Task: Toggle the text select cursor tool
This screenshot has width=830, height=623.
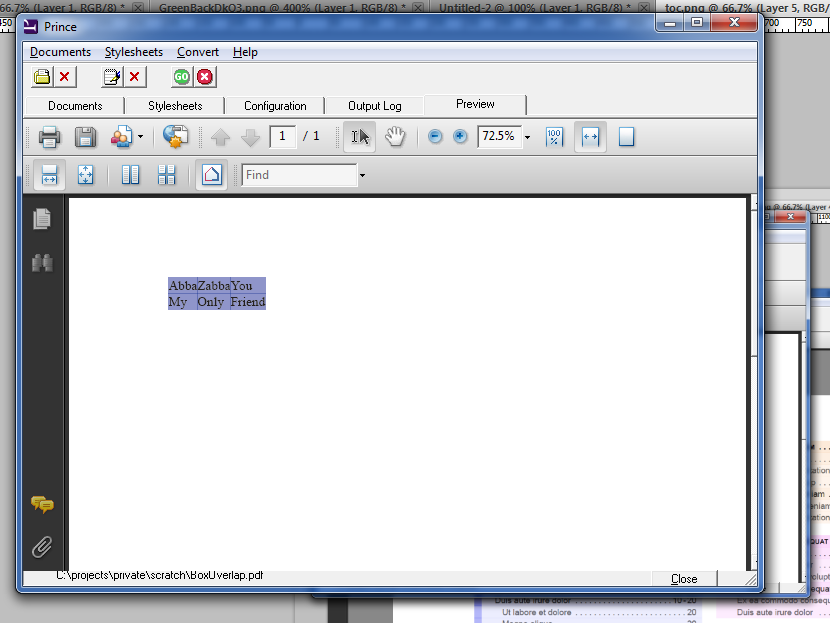Action: point(359,137)
